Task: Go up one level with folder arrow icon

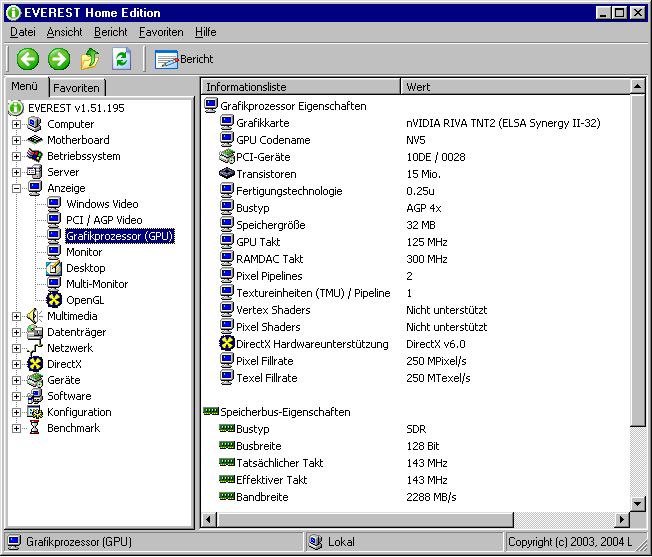Action: coord(90,59)
